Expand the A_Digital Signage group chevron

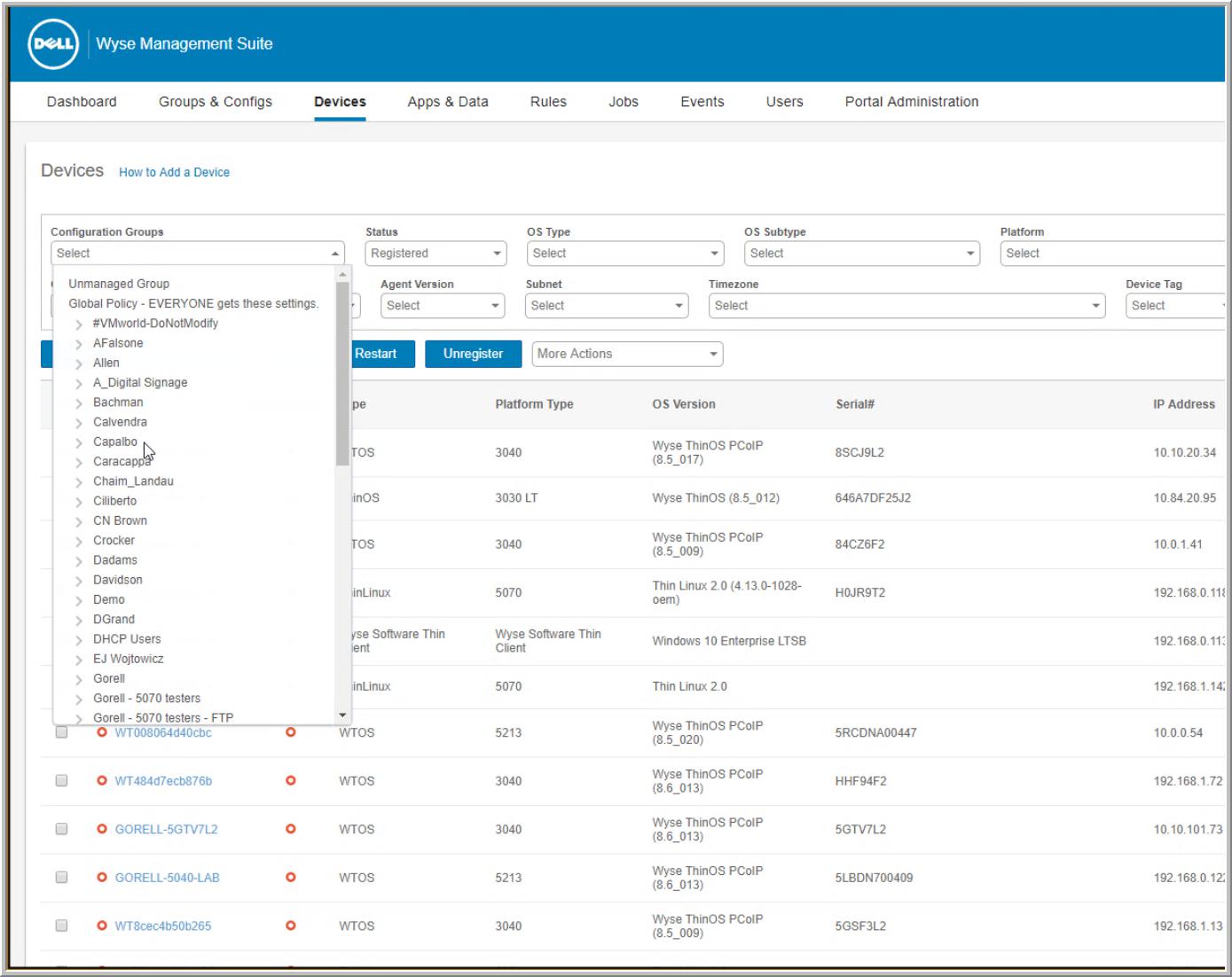(x=79, y=384)
